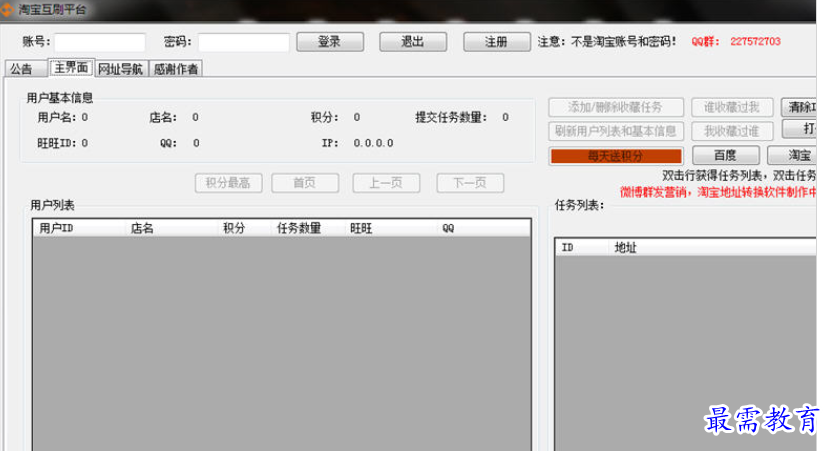Click the 地址 column header in task list
Screen dimensions: 828x451
coord(713,247)
